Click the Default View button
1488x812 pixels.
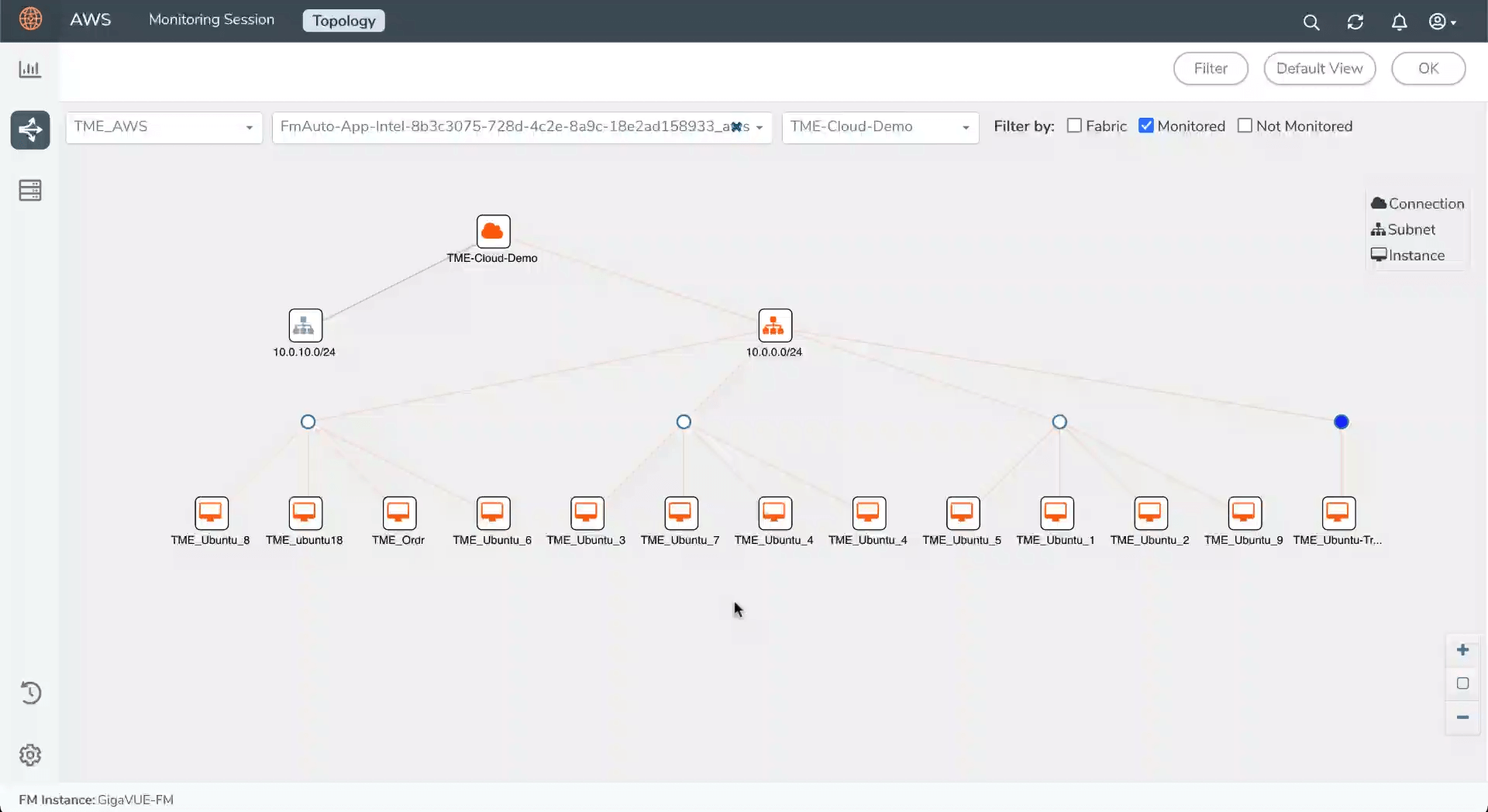click(x=1319, y=68)
